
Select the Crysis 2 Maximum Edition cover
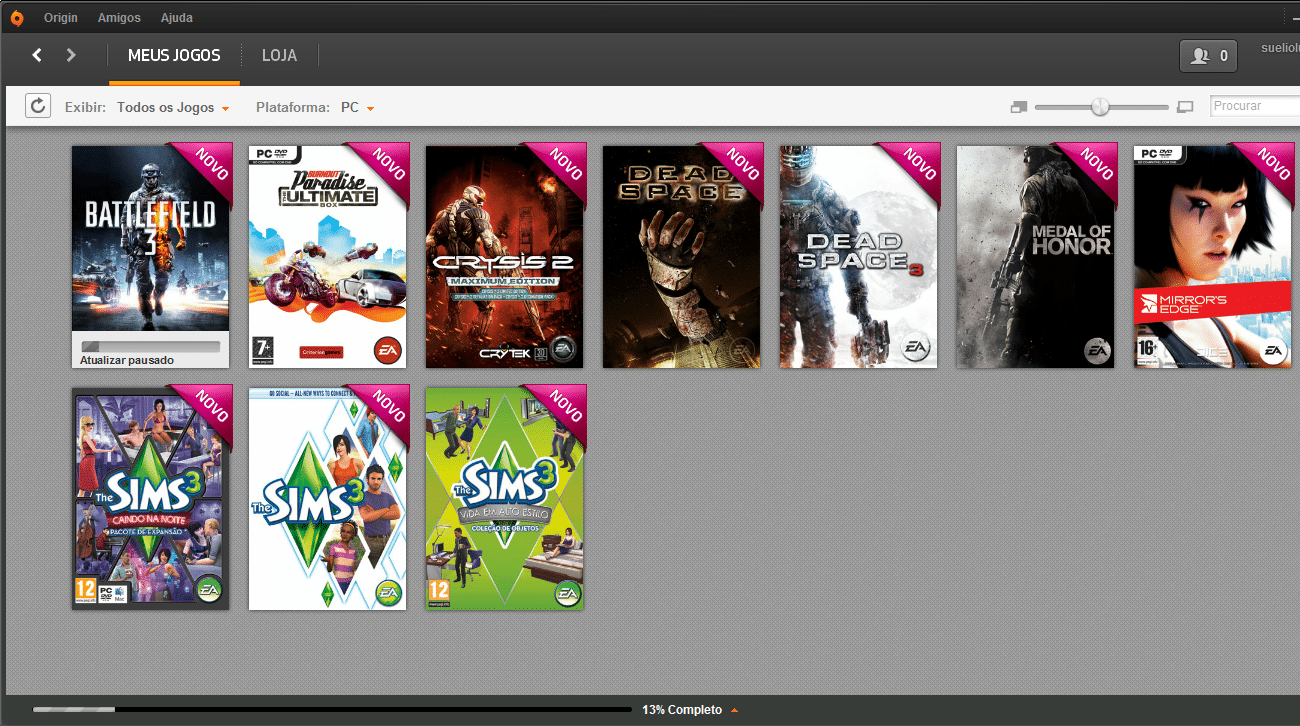504,256
